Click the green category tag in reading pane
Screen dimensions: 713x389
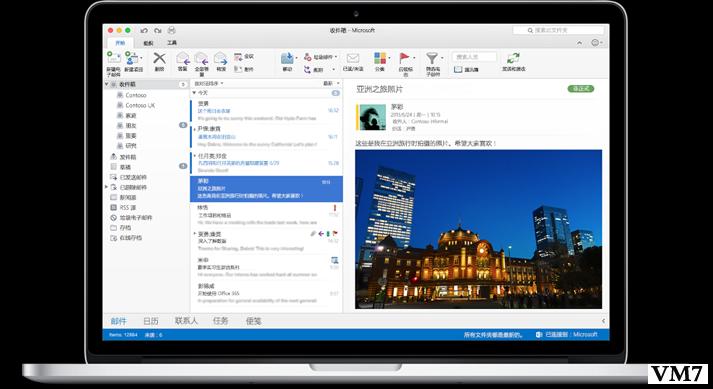pyautogui.click(x=581, y=89)
